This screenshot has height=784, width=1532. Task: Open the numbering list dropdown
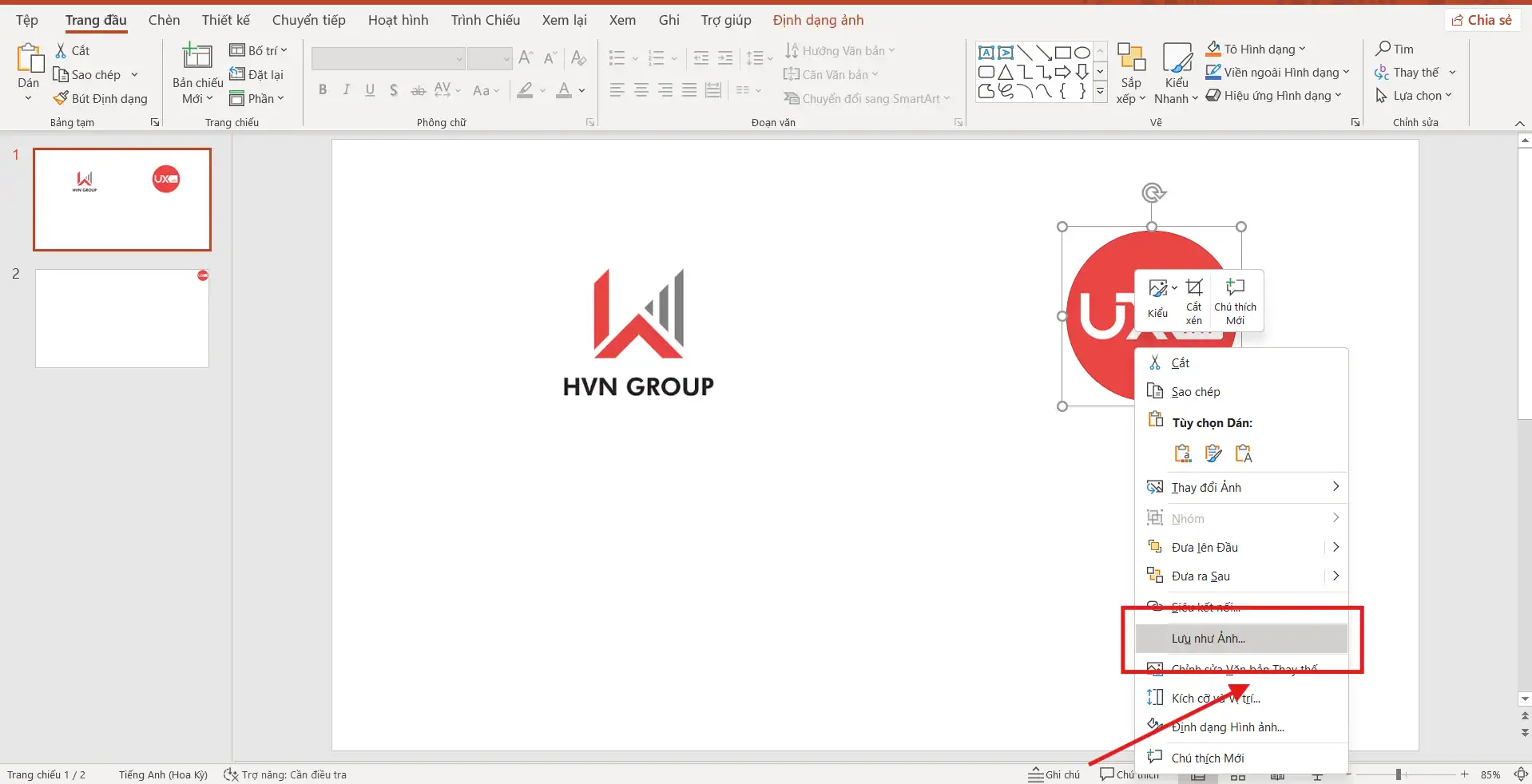coord(674,58)
